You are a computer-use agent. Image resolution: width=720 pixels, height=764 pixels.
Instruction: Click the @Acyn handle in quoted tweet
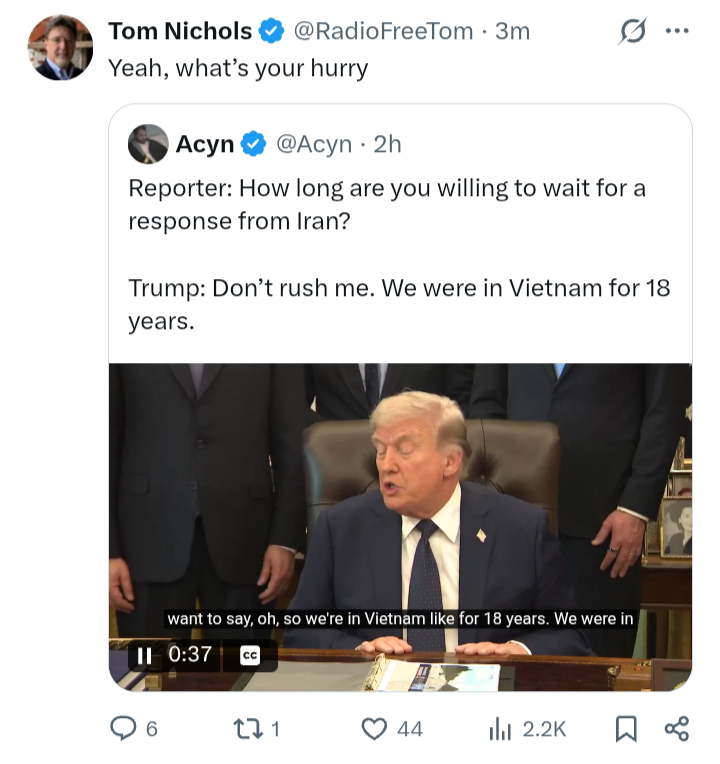coord(313,144)
